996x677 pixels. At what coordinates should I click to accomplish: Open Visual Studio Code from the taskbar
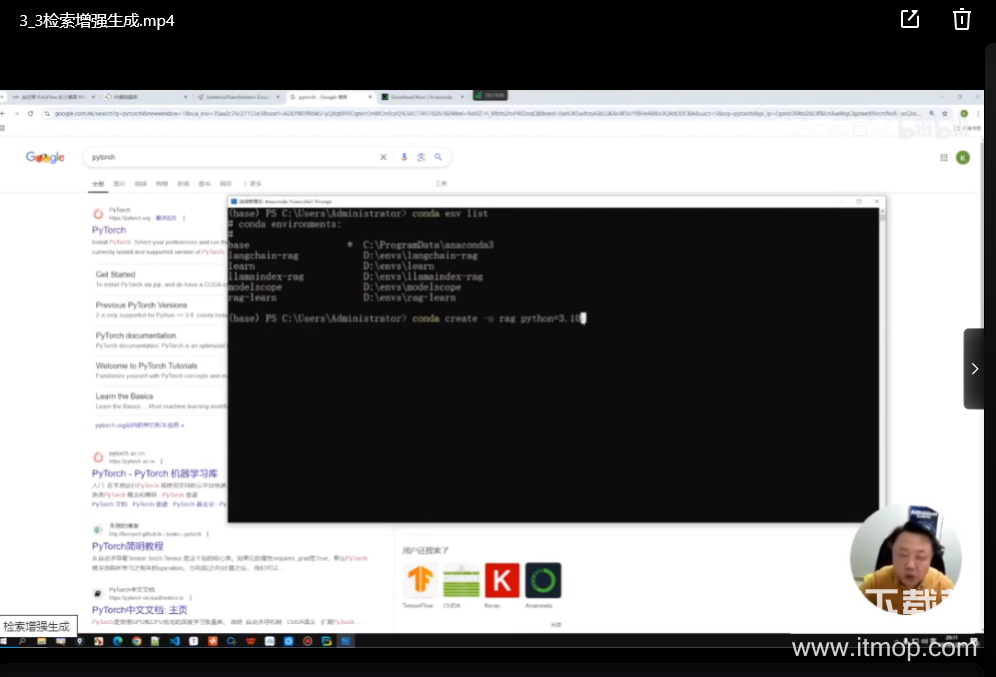(x=174, y=641)
